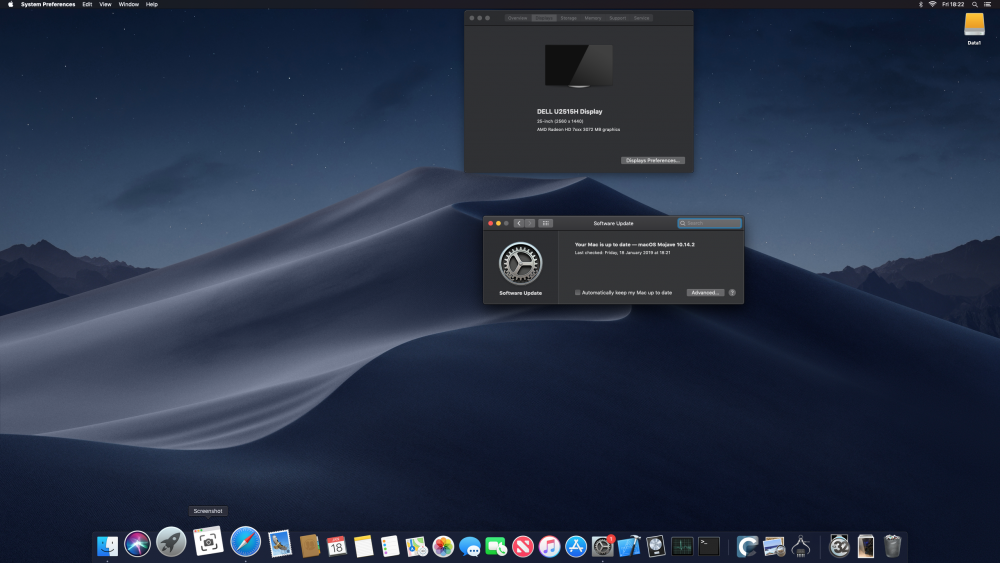The width and height of the screenshot is (1000, 563).
Task: Open iTunes from the Dock
Action: (x=549, y=546)
